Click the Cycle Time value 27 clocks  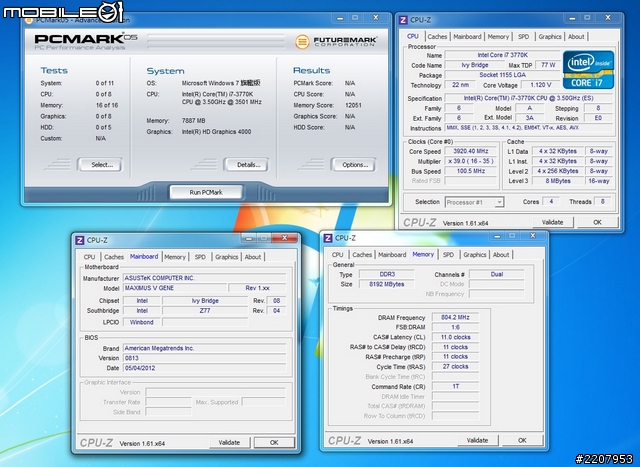pyautogui.click(x=456, y=367)
